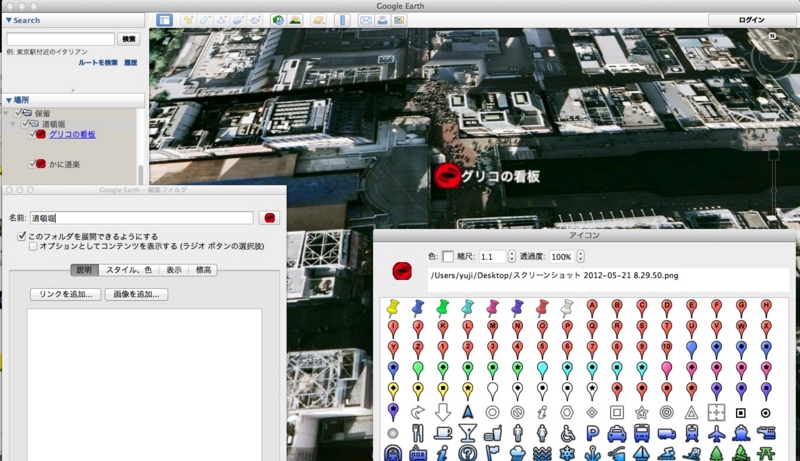The width and height of the screenshot is (800, 461).
Task: Choose the green pushpin in the icon palette
Action: [x=442, y=308]
